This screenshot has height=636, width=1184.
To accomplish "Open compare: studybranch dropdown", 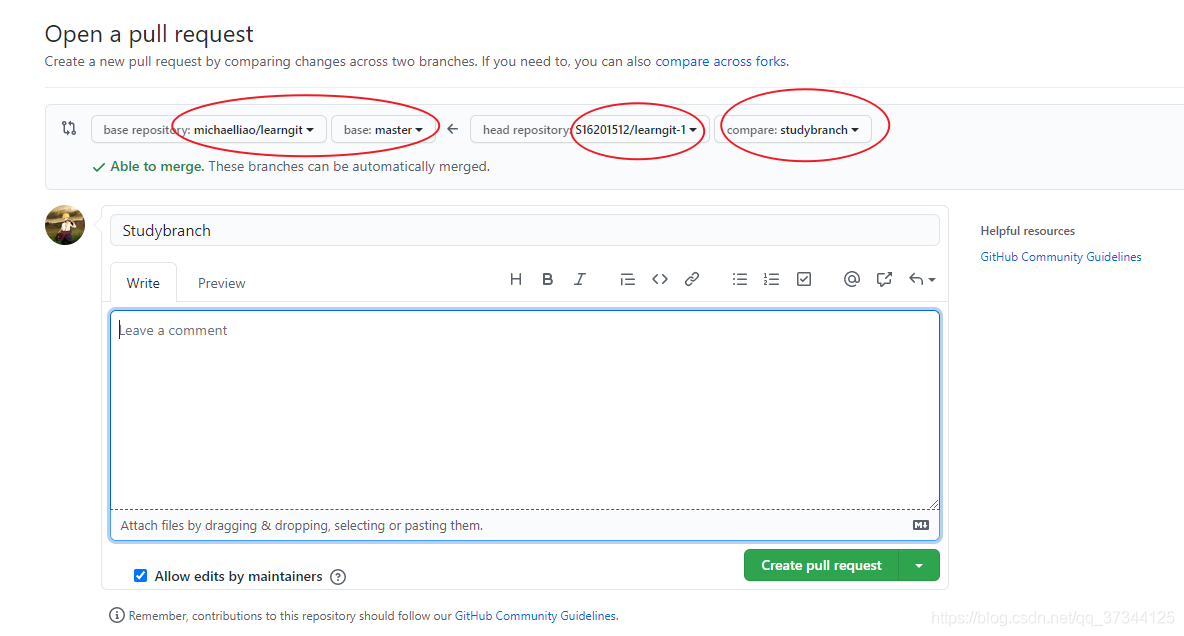I will click(x=793, y=129).
